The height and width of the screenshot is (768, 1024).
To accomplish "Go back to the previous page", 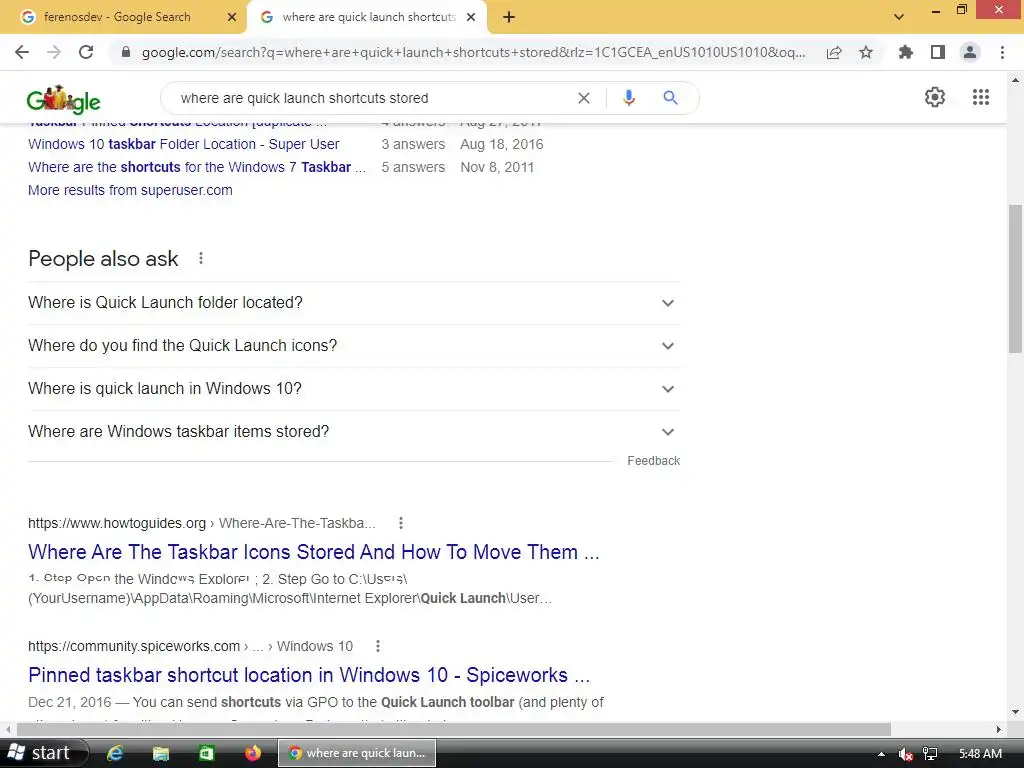I will point(22,52).
